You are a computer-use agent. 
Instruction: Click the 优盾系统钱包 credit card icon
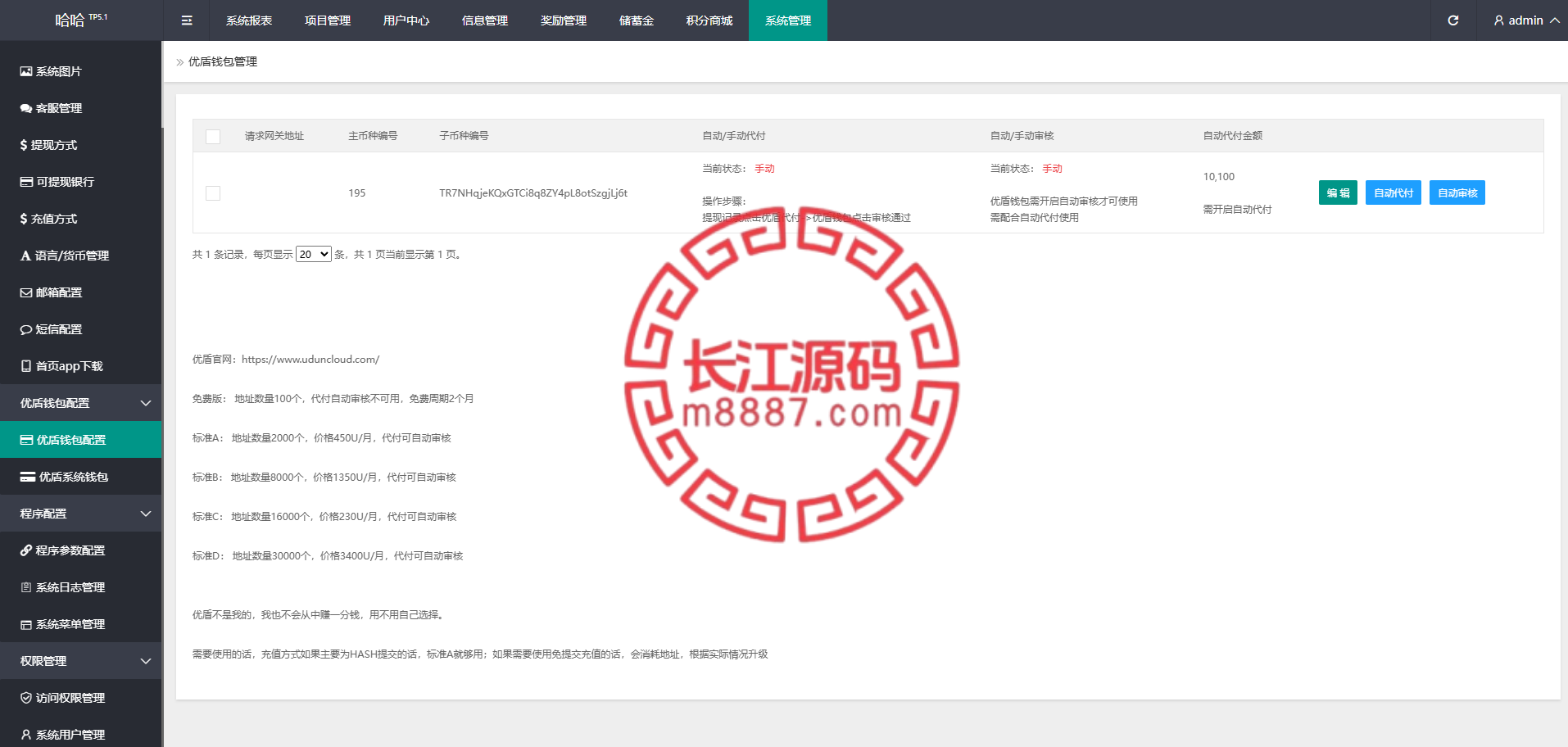pos(28,477)
